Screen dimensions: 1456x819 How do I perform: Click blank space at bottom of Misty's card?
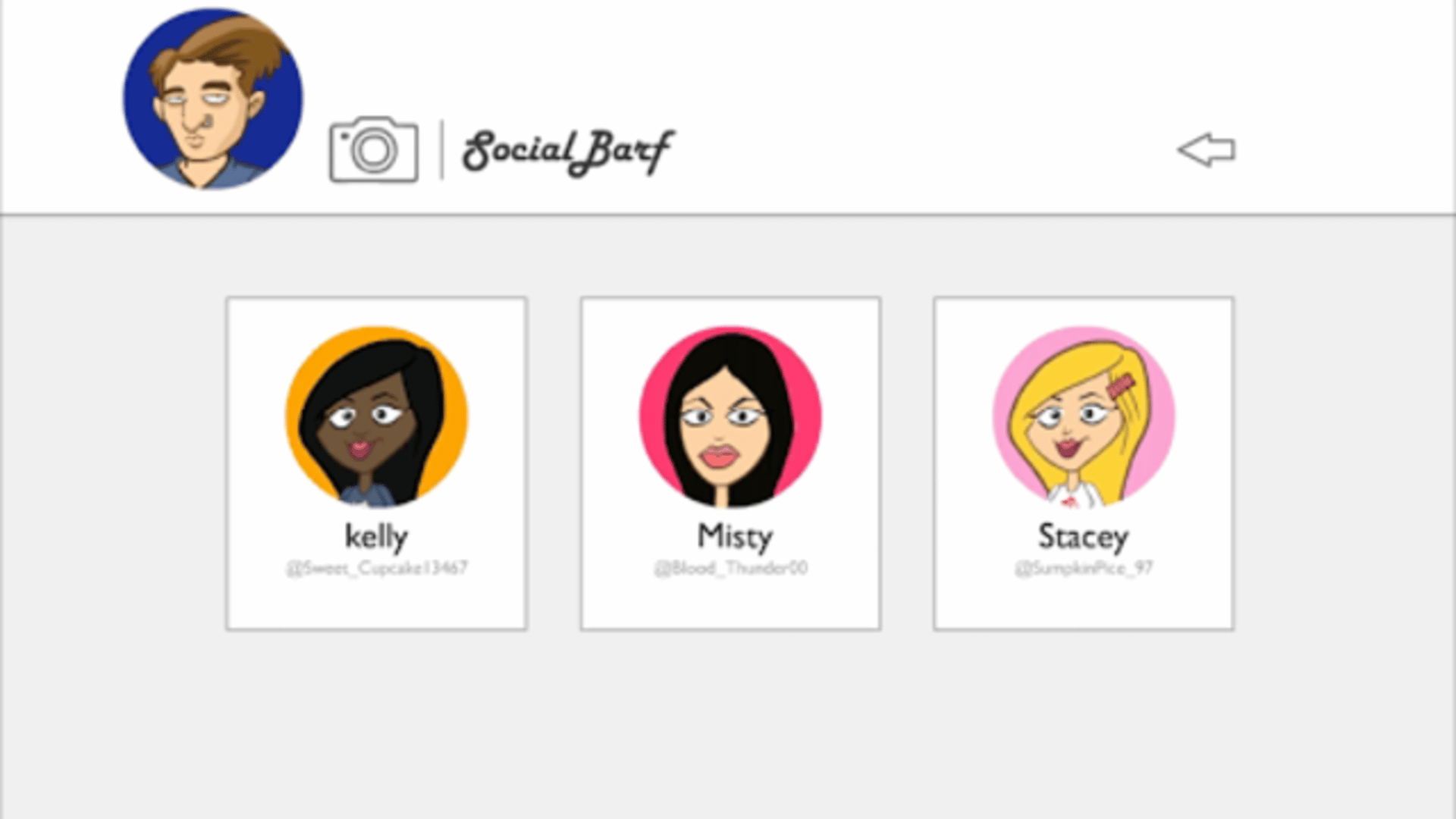(730, 604)
